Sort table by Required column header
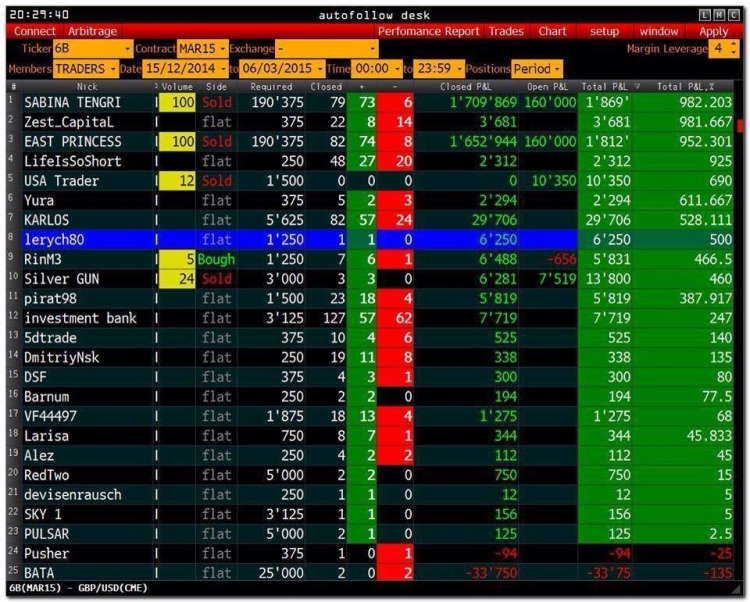 (x=271, y=87)
